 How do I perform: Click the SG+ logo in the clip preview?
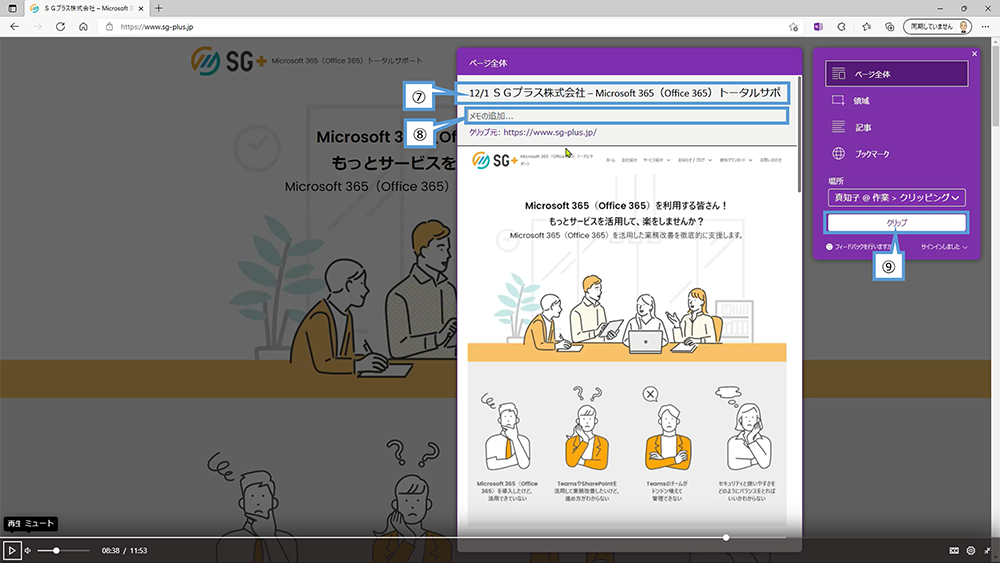(x=494, y=161)
